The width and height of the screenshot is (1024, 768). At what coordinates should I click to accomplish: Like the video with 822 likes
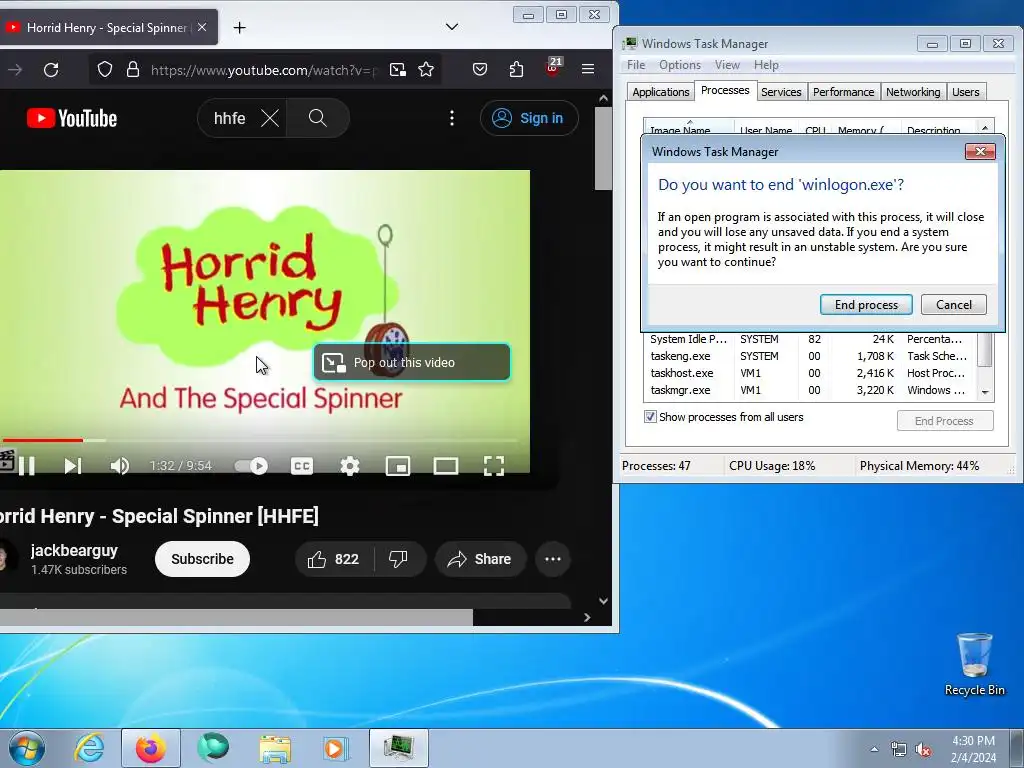point(334,559)
